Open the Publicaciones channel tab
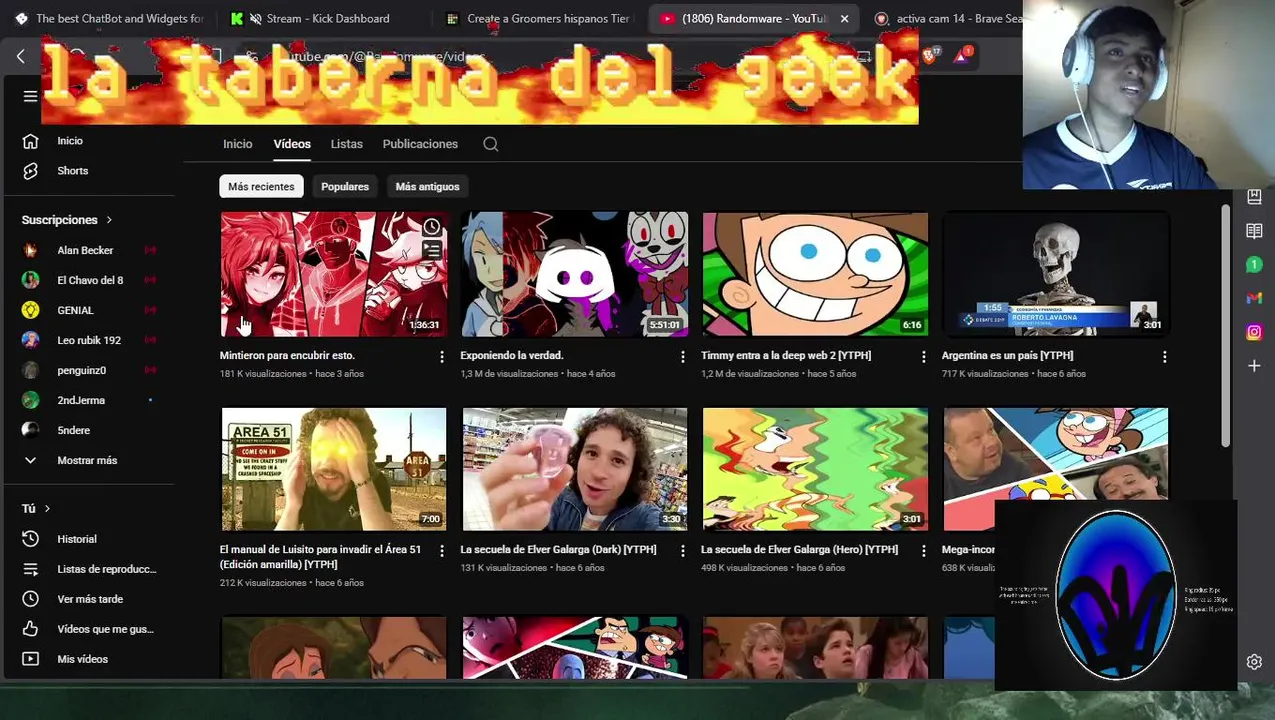Viewport: 1275px width, 720px height. coord(420,144)
